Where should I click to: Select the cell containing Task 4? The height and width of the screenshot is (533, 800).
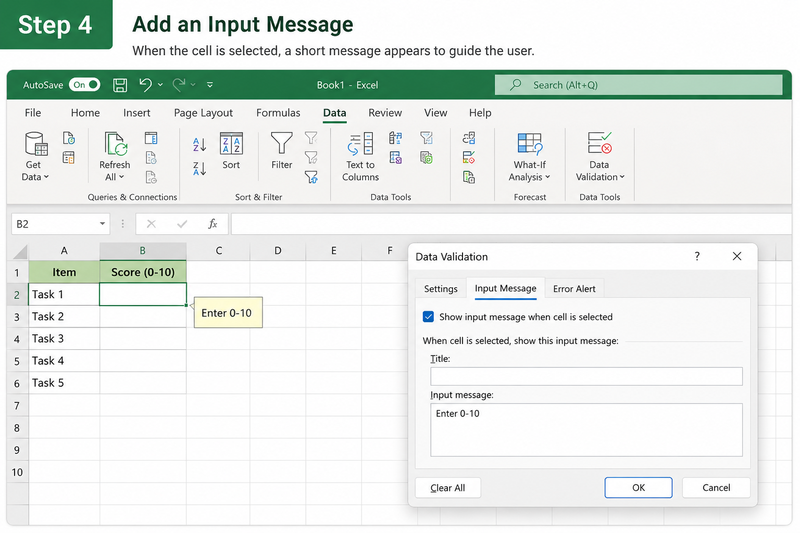(64, 361)
